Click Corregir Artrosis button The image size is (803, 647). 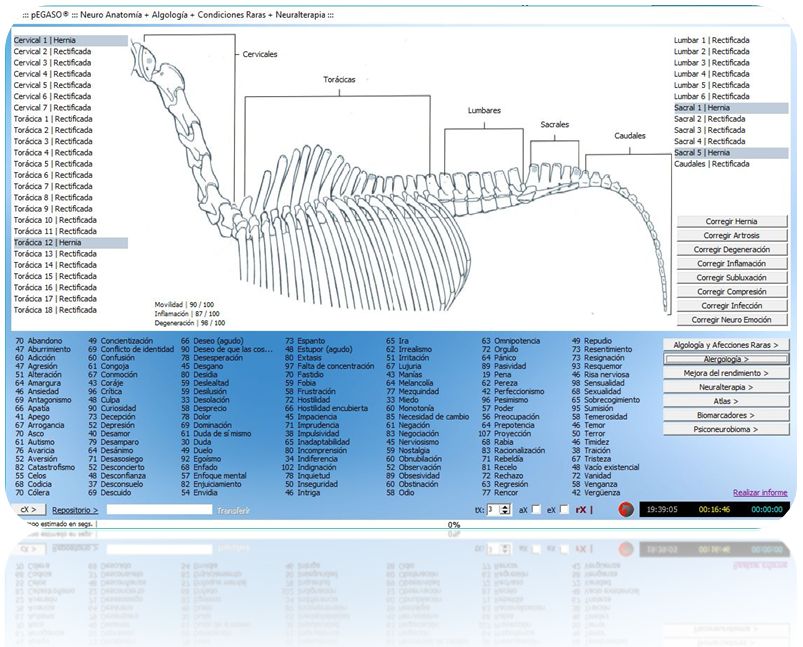(732, 235)
